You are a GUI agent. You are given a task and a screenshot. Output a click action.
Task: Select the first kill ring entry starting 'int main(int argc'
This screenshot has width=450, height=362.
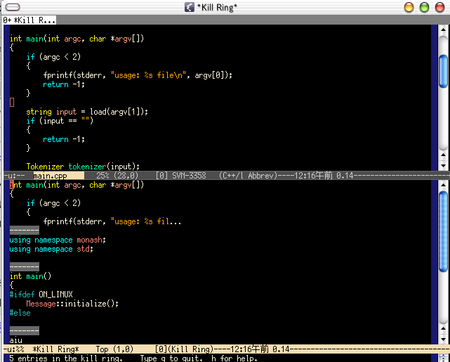click(77, 185)
